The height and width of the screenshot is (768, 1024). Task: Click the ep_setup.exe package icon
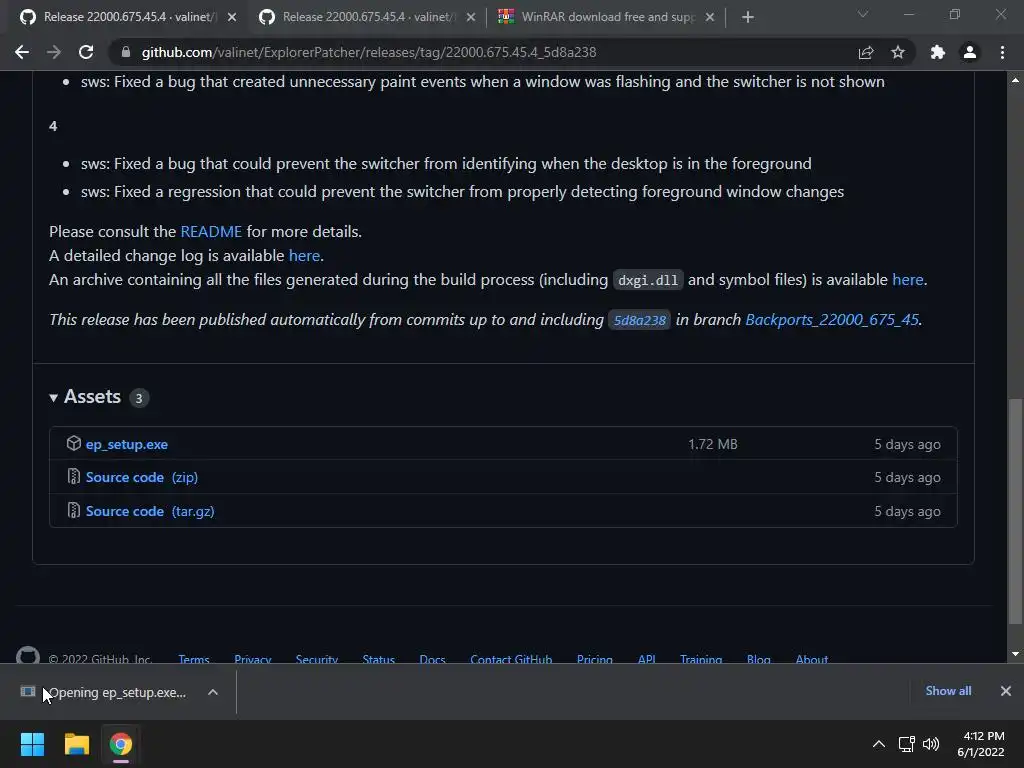pyautogui.click(x=73, y=443)
